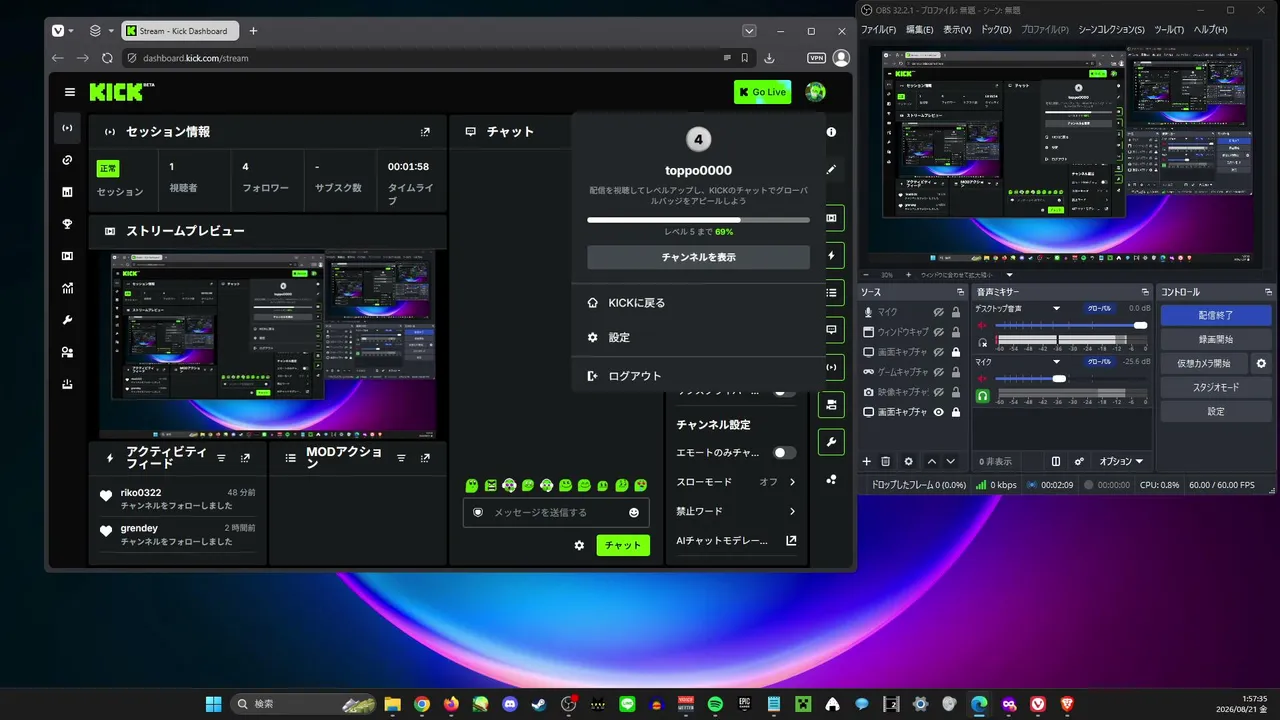
Task: Mute デスクトップ音声 in OBS mixer
Action: pos(982,325)
